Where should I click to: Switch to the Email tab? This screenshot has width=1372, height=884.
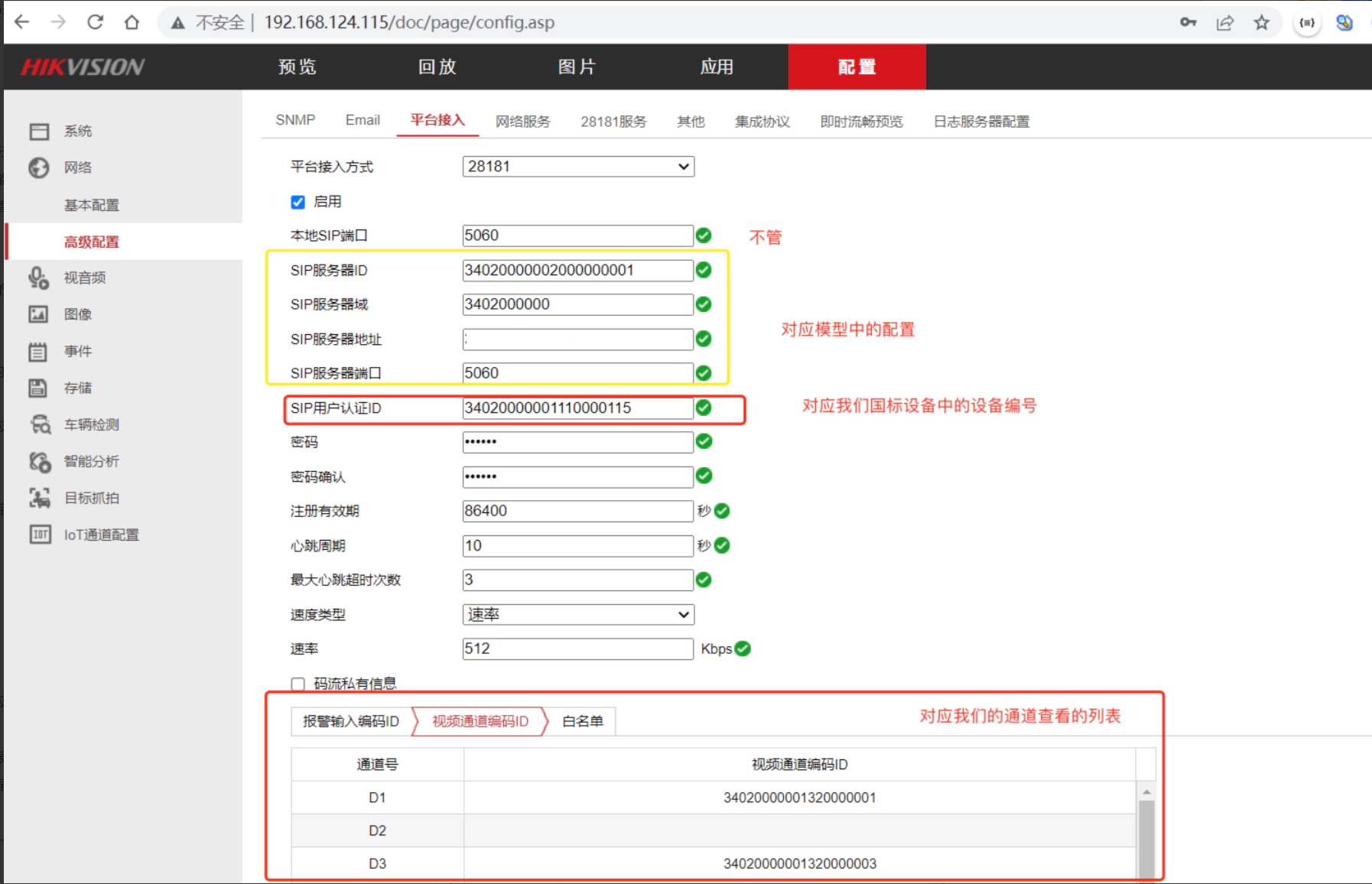(x=363, y=120)
